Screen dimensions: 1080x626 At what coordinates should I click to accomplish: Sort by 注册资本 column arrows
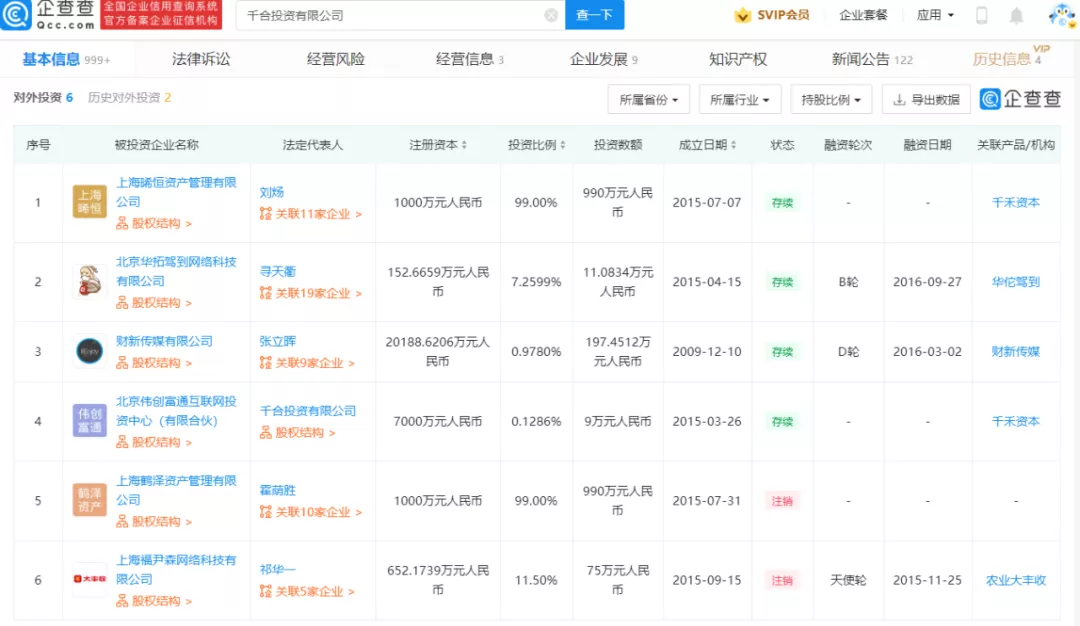(x=464, y=145)
